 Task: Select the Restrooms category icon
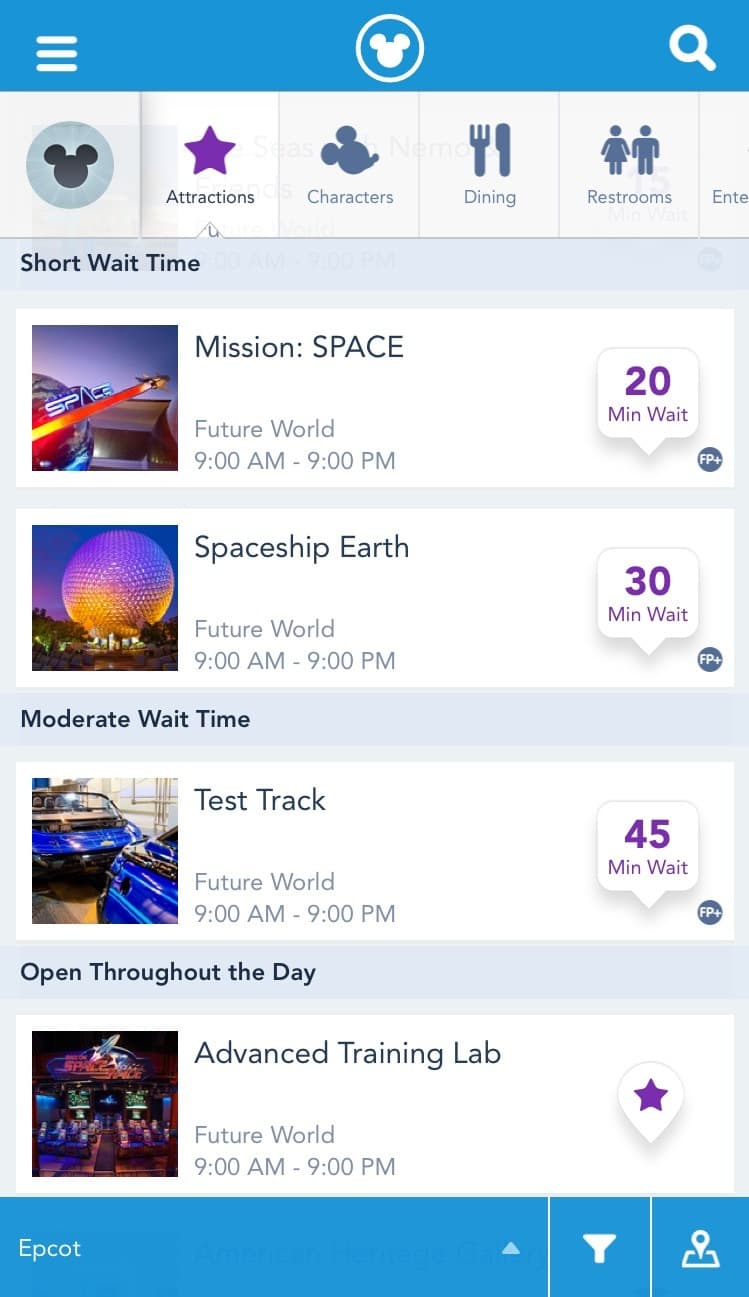(628, 165)
